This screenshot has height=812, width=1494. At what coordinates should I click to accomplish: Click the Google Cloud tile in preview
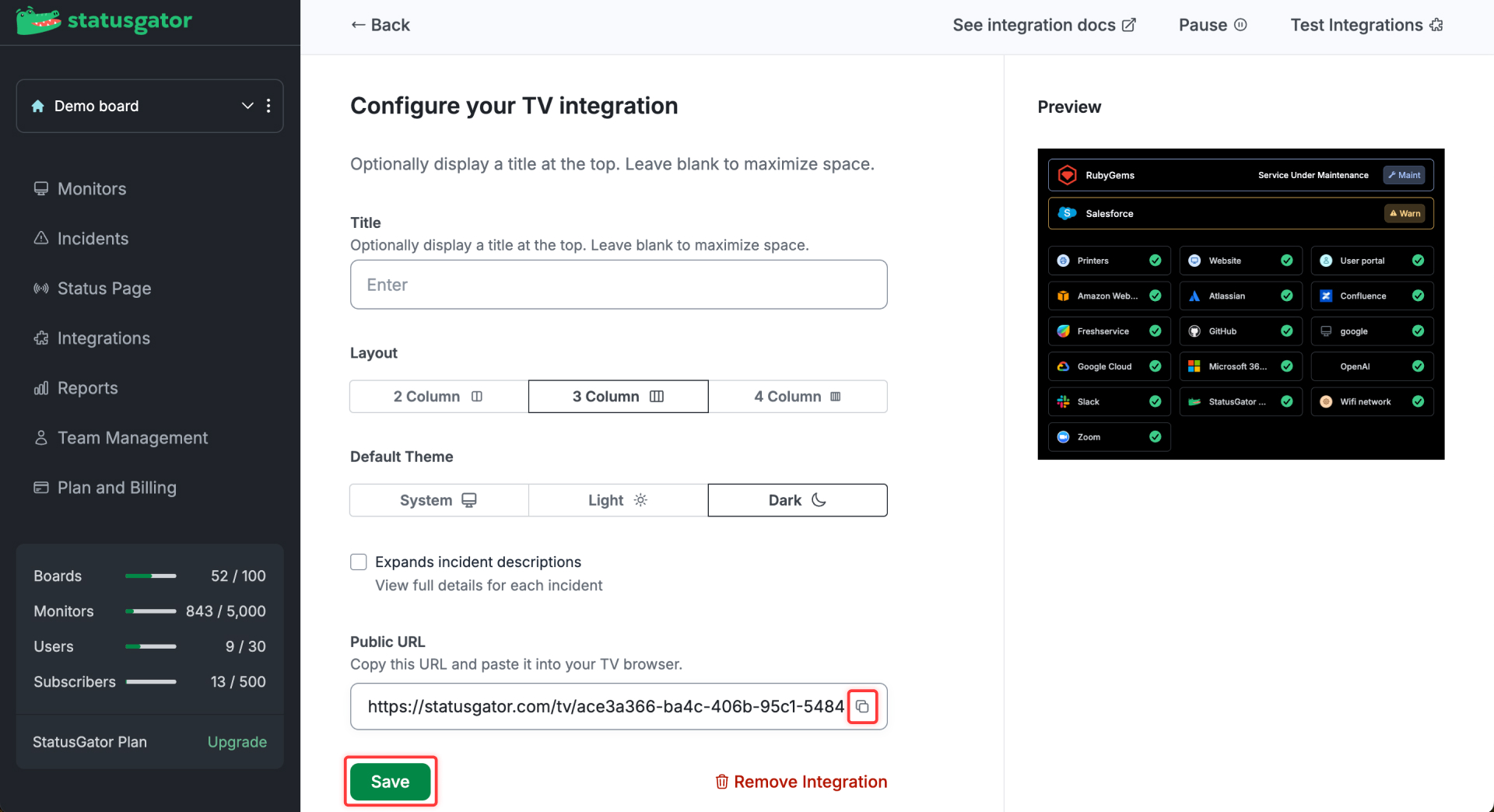[x=1110, y=366]
